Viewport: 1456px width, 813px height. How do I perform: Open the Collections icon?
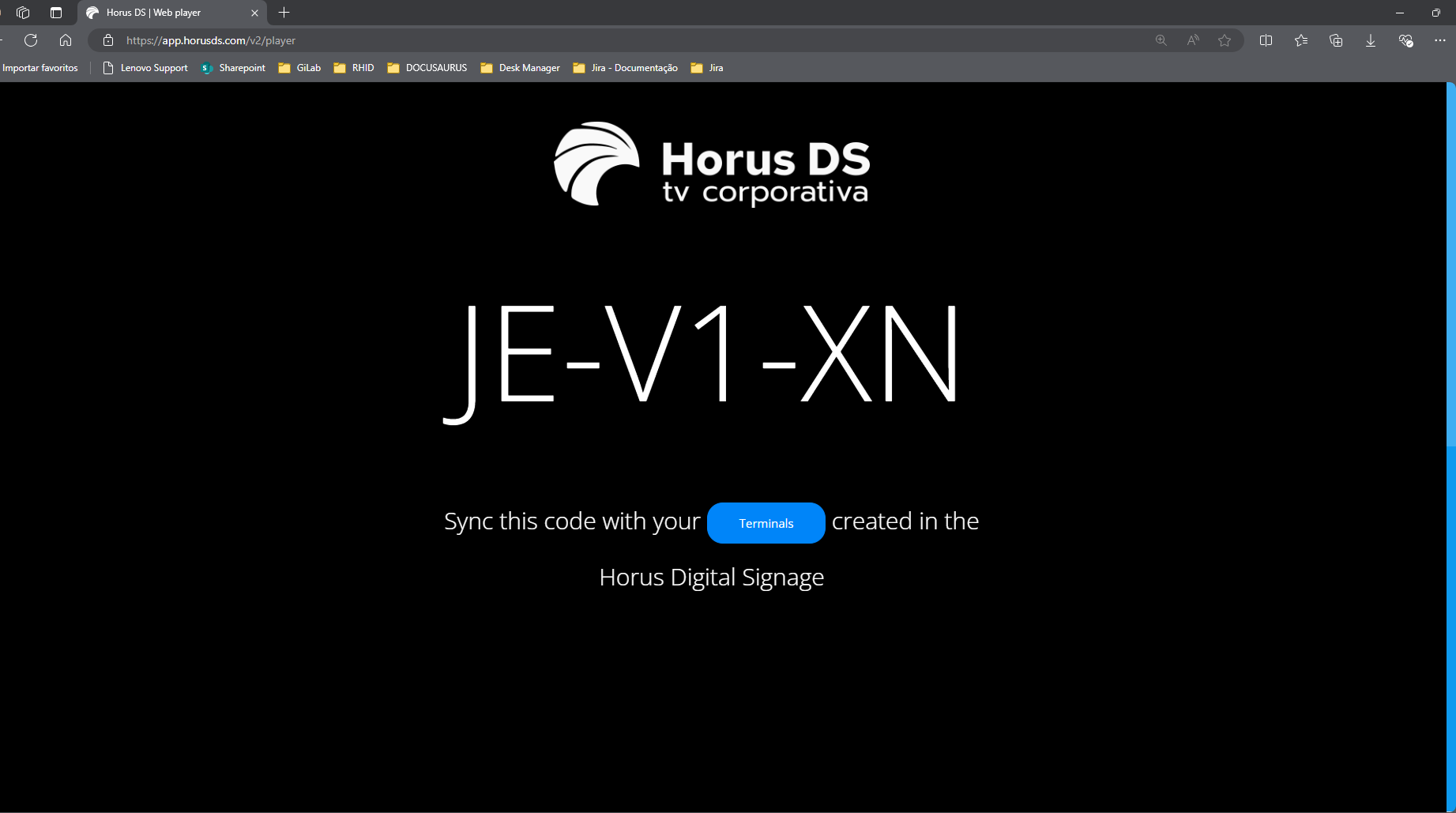(x=1336, y=40)
